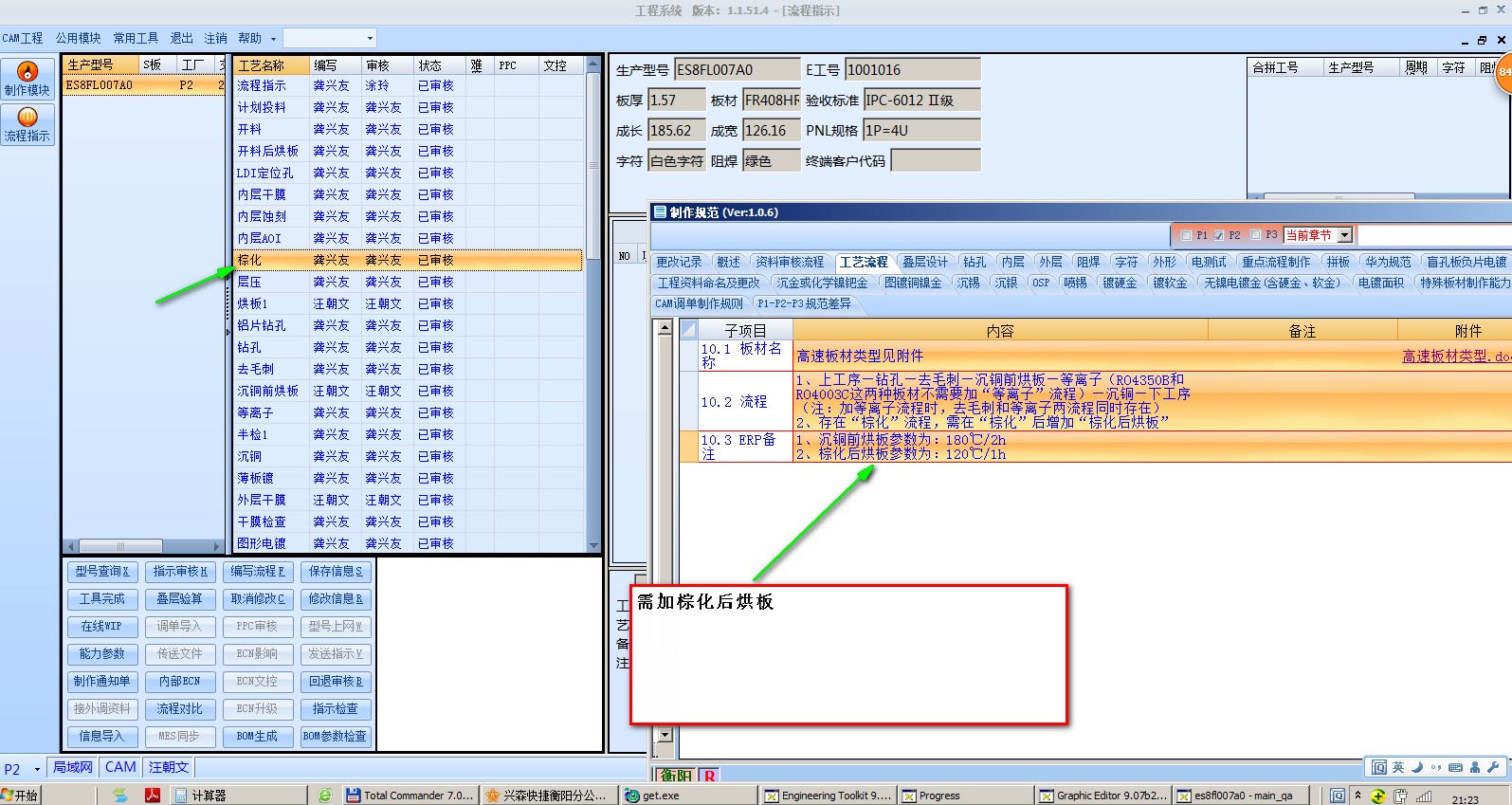Expand the 帮助 menu dropdown arrow
The height and width of the screenshot is (805, 1512).
273,39
